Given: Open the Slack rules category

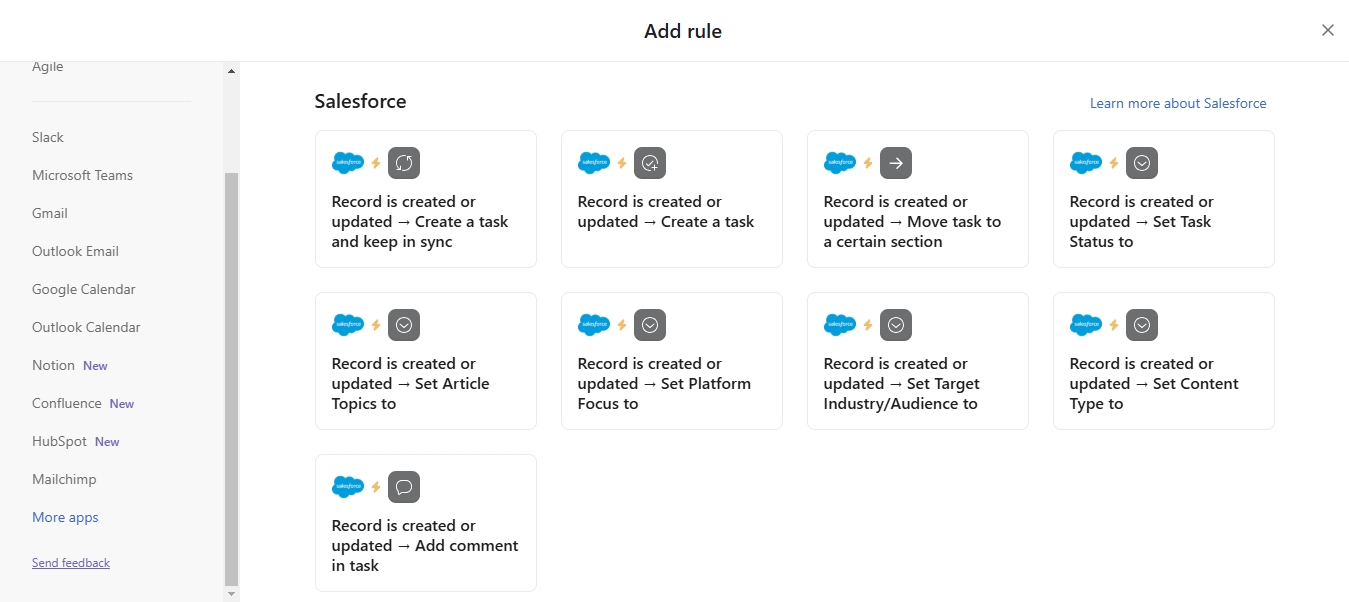Looking at the screenshot, I should (x=48, y=137).
